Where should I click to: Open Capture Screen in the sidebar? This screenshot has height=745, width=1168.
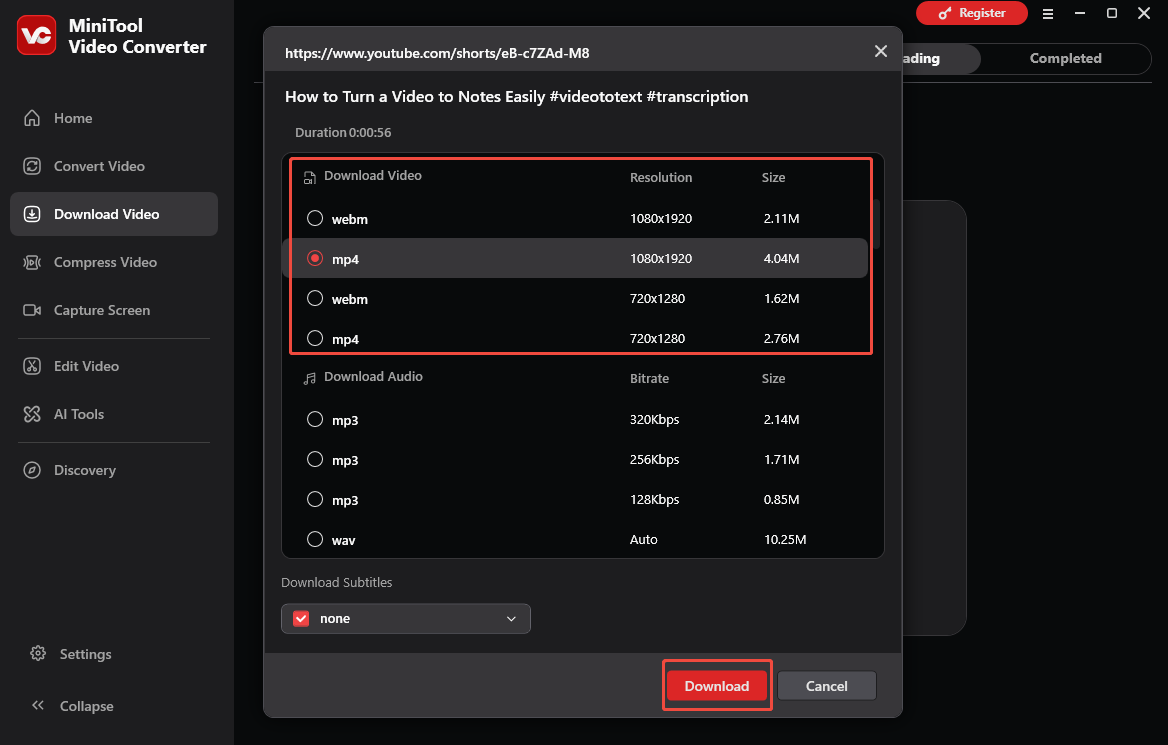click(113, 310)
